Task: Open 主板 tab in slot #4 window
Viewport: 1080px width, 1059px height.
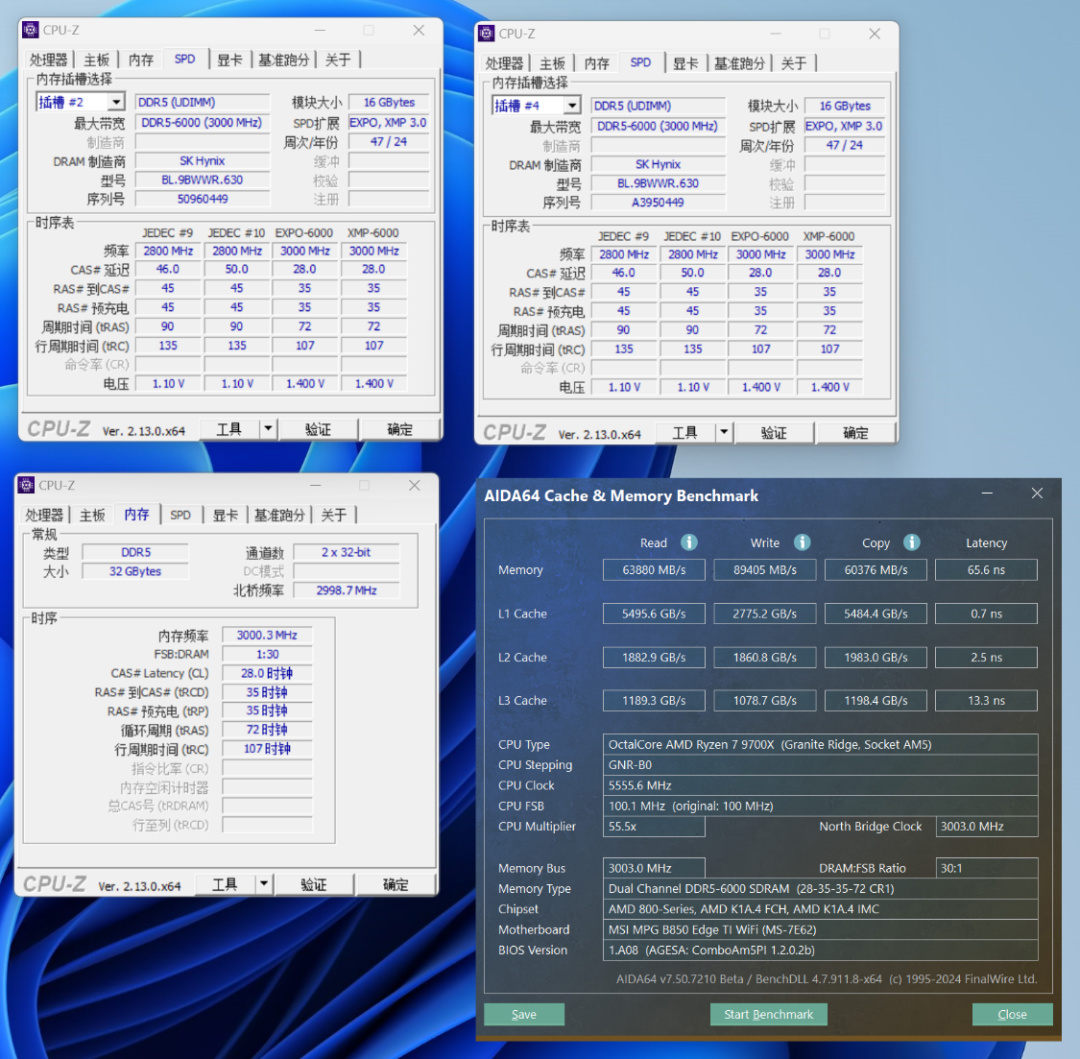Action: point(552,63)
